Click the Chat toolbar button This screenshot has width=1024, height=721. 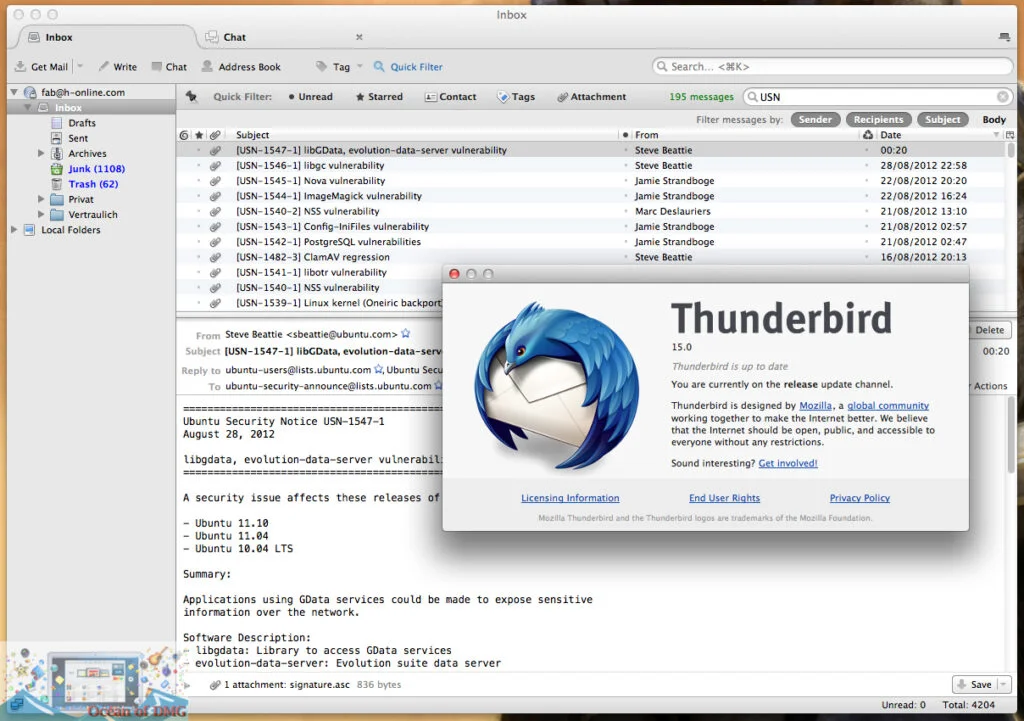click(x=169, y=67)
